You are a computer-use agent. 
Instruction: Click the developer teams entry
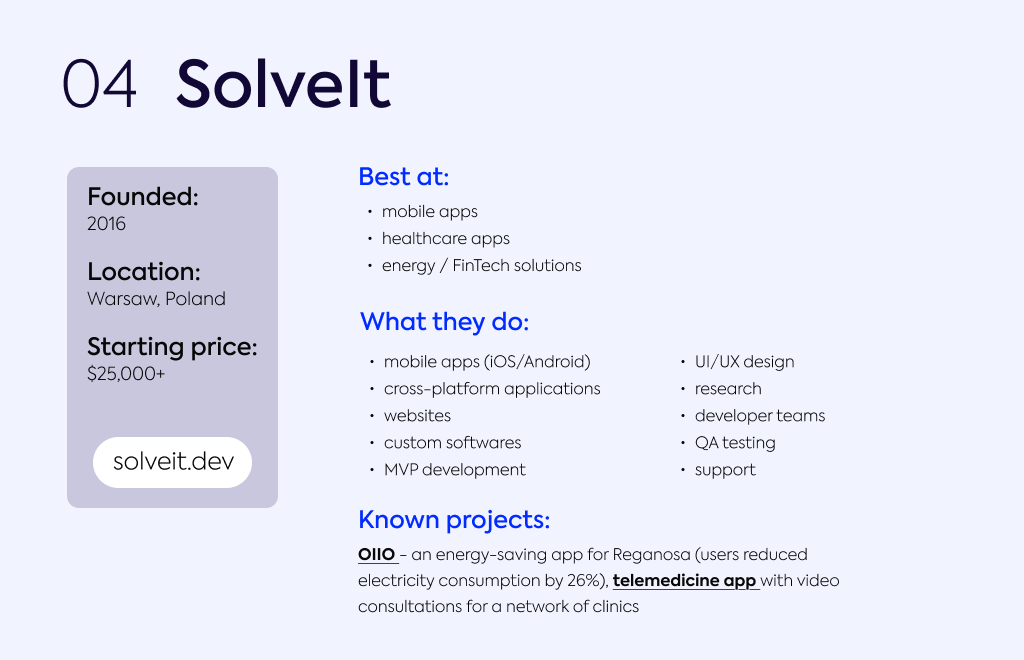(x=760, y=416)
